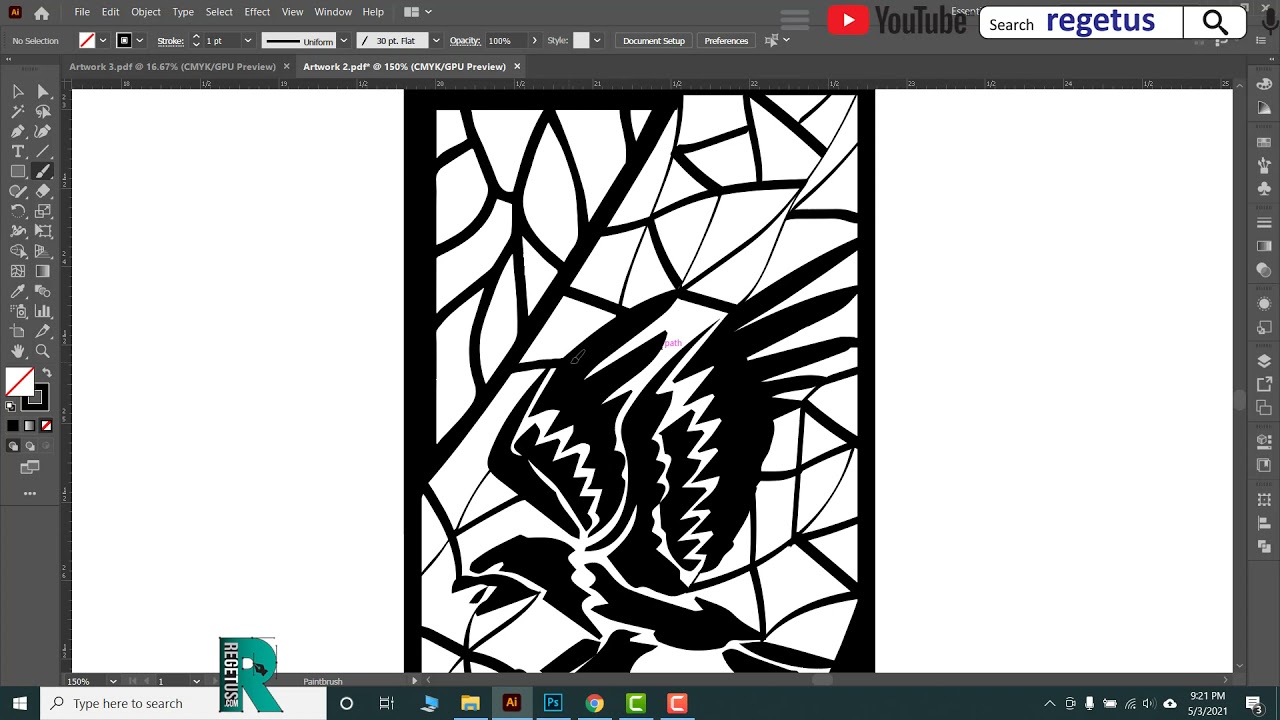Viewport: 1280px width, 720px height.
Task: Open the Layers panel icon in right dock
Action: 1264,361
